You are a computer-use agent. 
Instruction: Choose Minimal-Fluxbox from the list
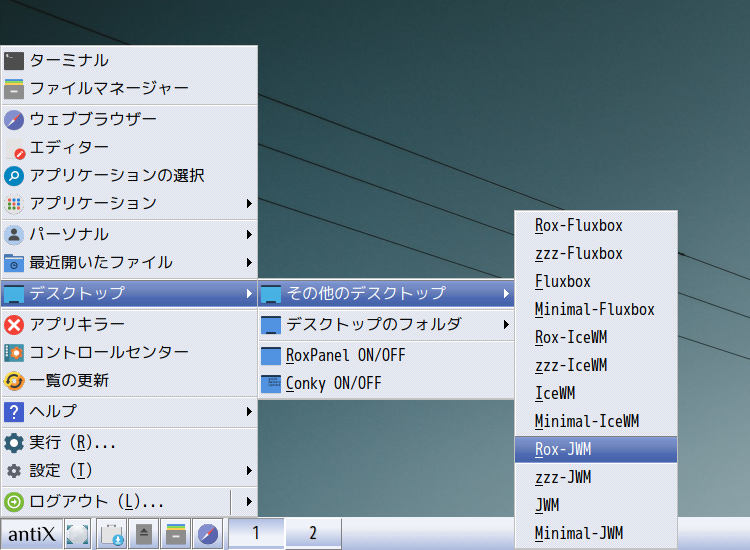(596, 309)
